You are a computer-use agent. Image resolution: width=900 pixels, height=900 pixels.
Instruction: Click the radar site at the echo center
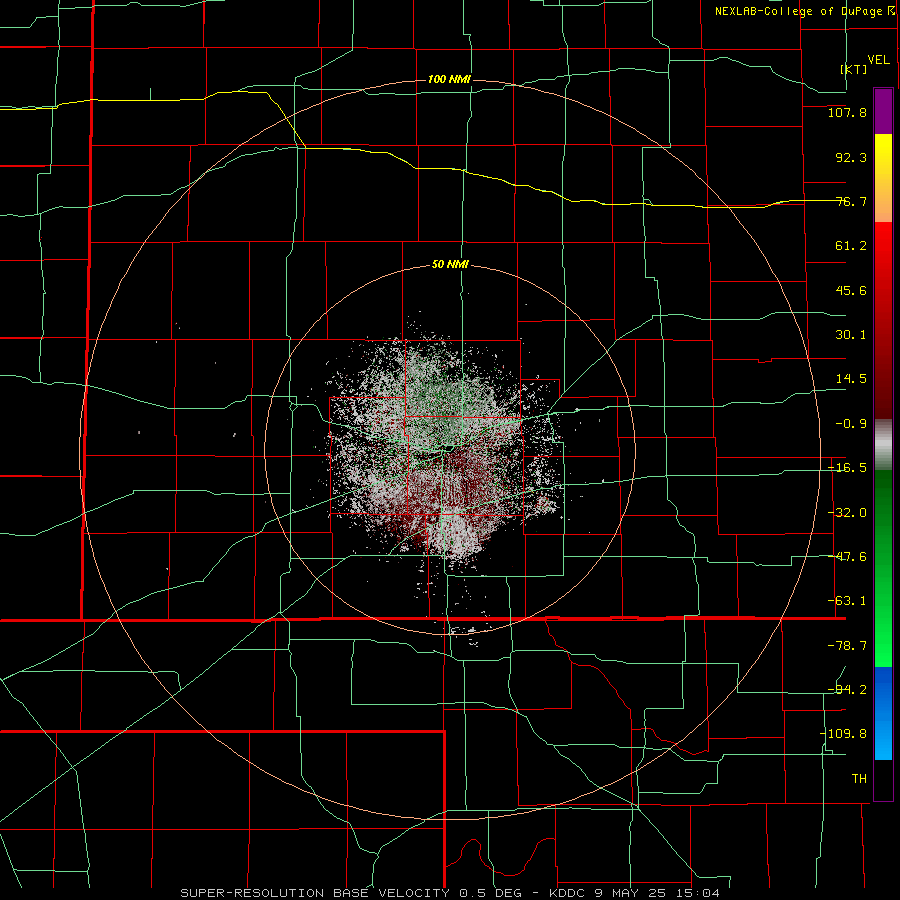[449, 451]
